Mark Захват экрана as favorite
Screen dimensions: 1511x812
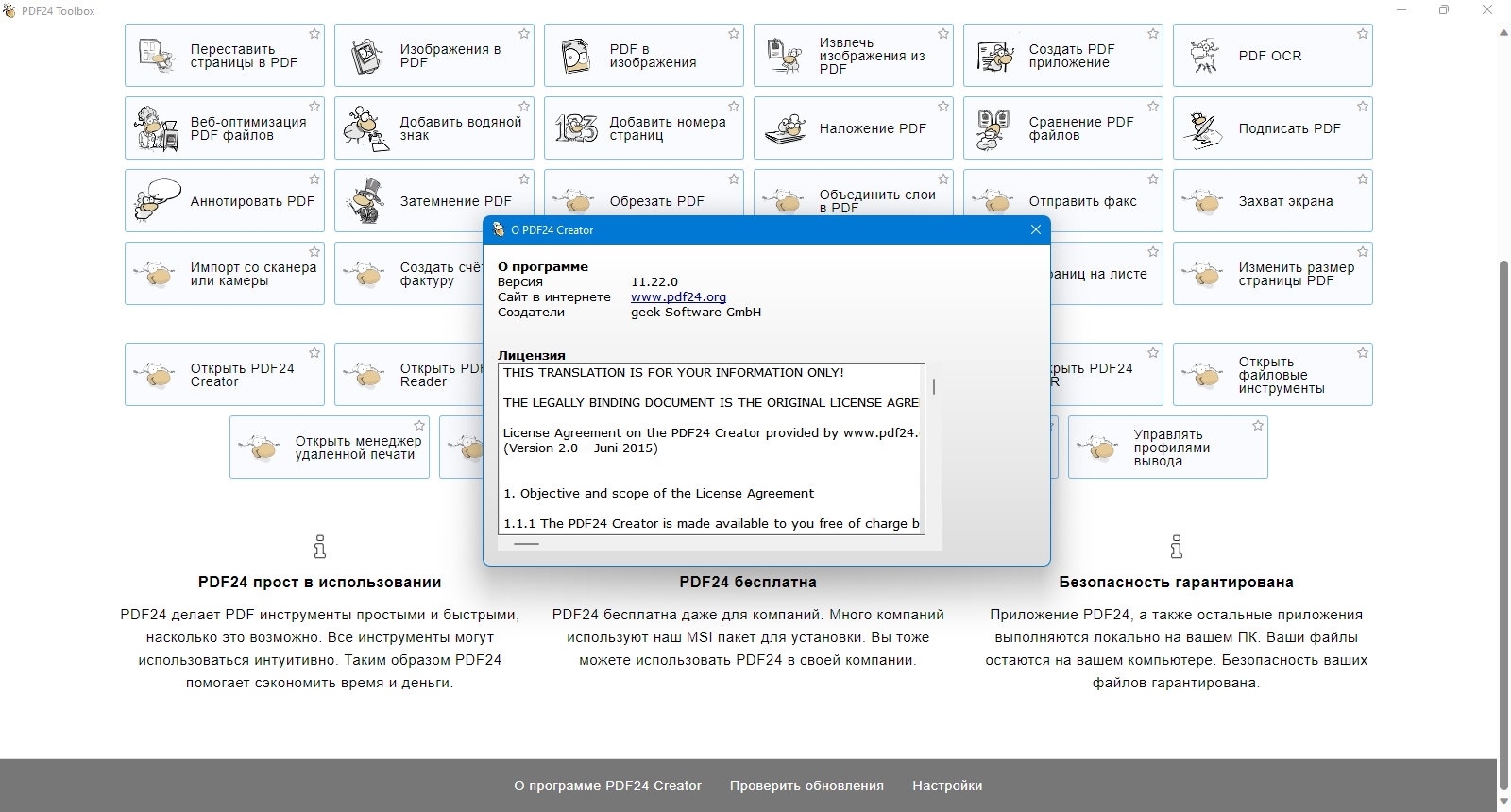click(x=1363, y=179)
